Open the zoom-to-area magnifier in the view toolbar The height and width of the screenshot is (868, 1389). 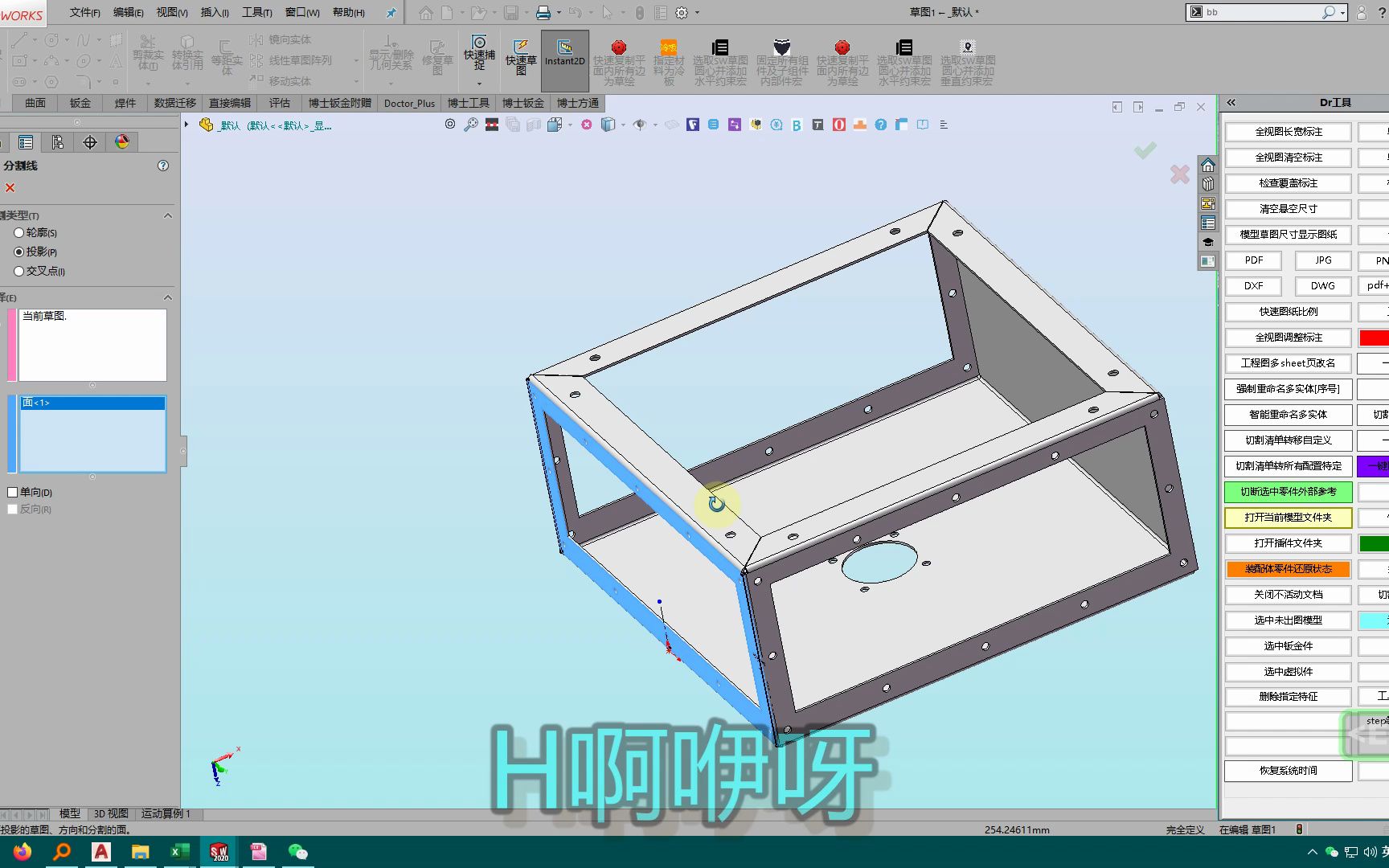tap(471, 125)
